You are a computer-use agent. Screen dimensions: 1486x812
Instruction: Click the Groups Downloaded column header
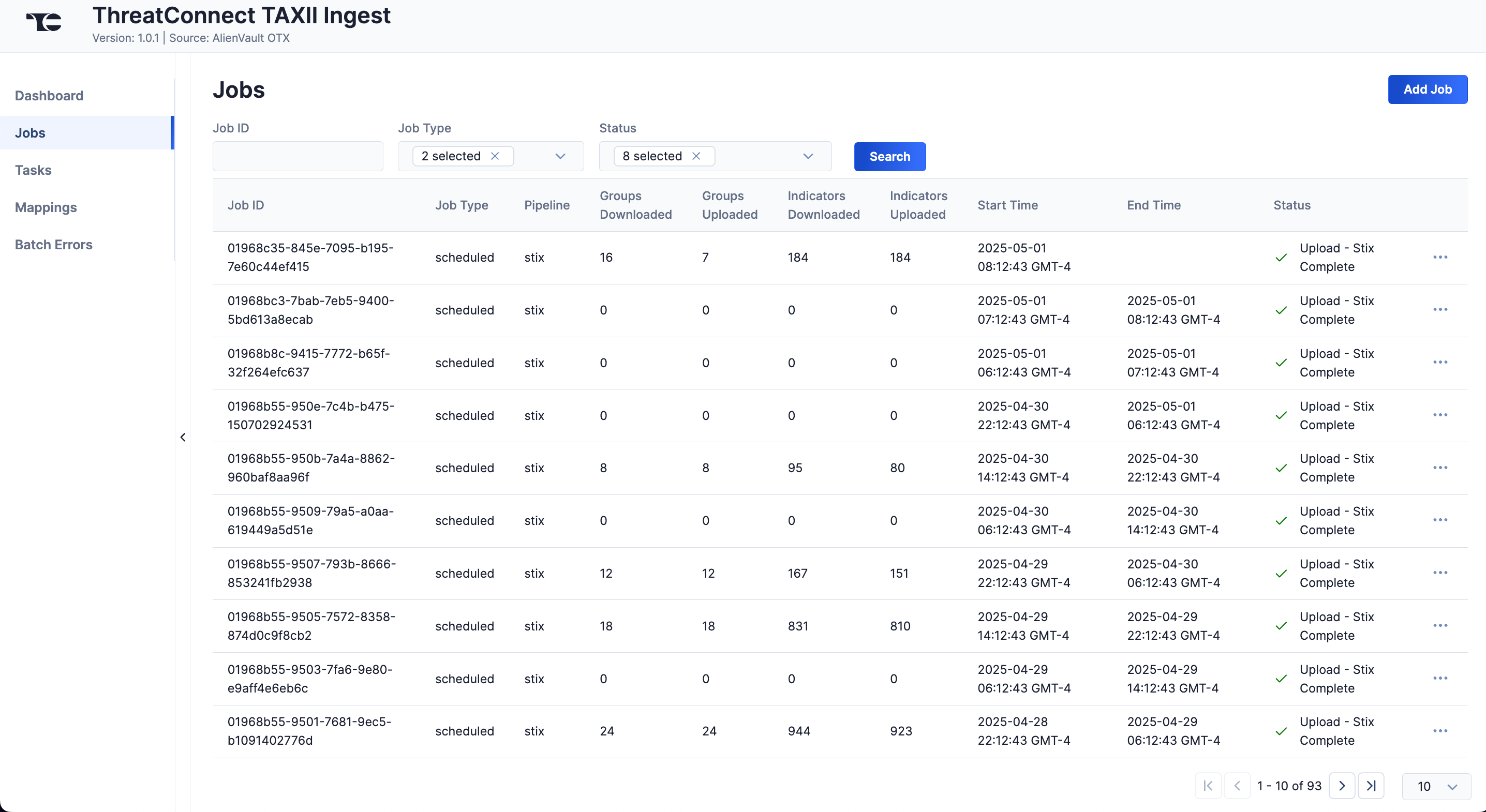coord(636,205)
